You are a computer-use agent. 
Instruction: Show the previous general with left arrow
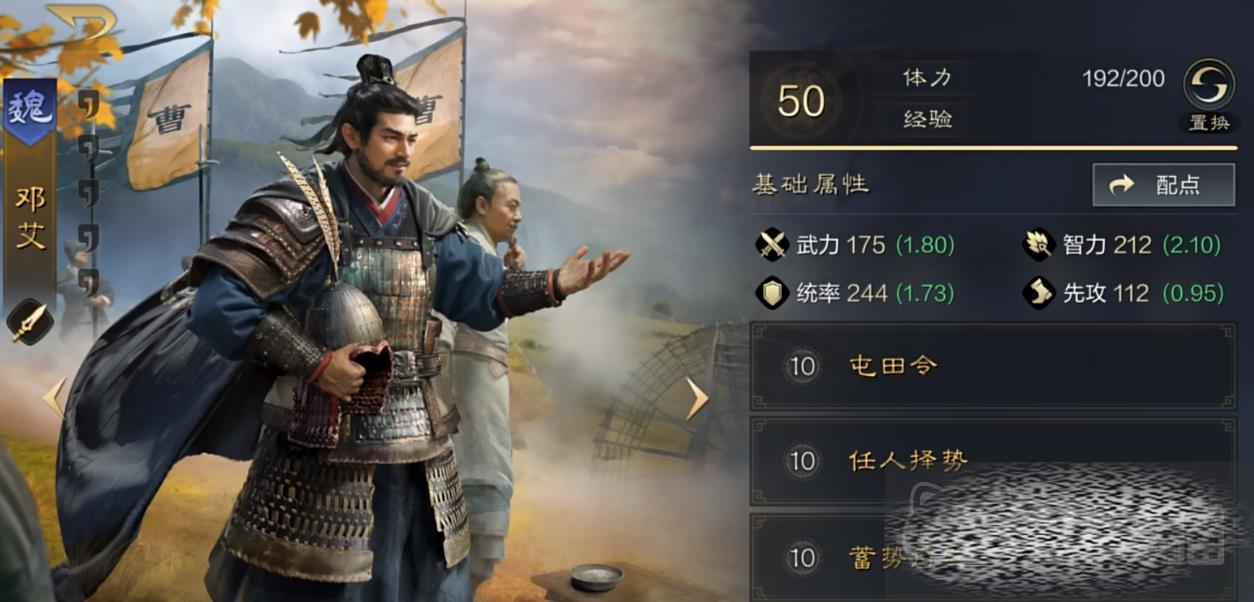[x=54, y=398]
